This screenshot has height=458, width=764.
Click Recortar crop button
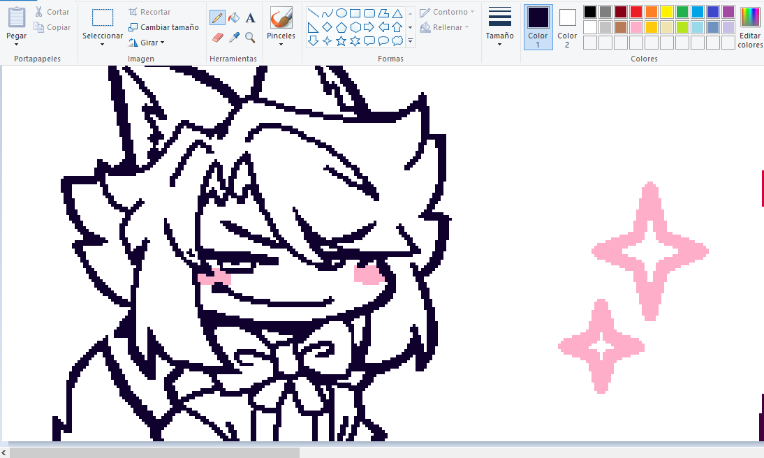[149, 12]
